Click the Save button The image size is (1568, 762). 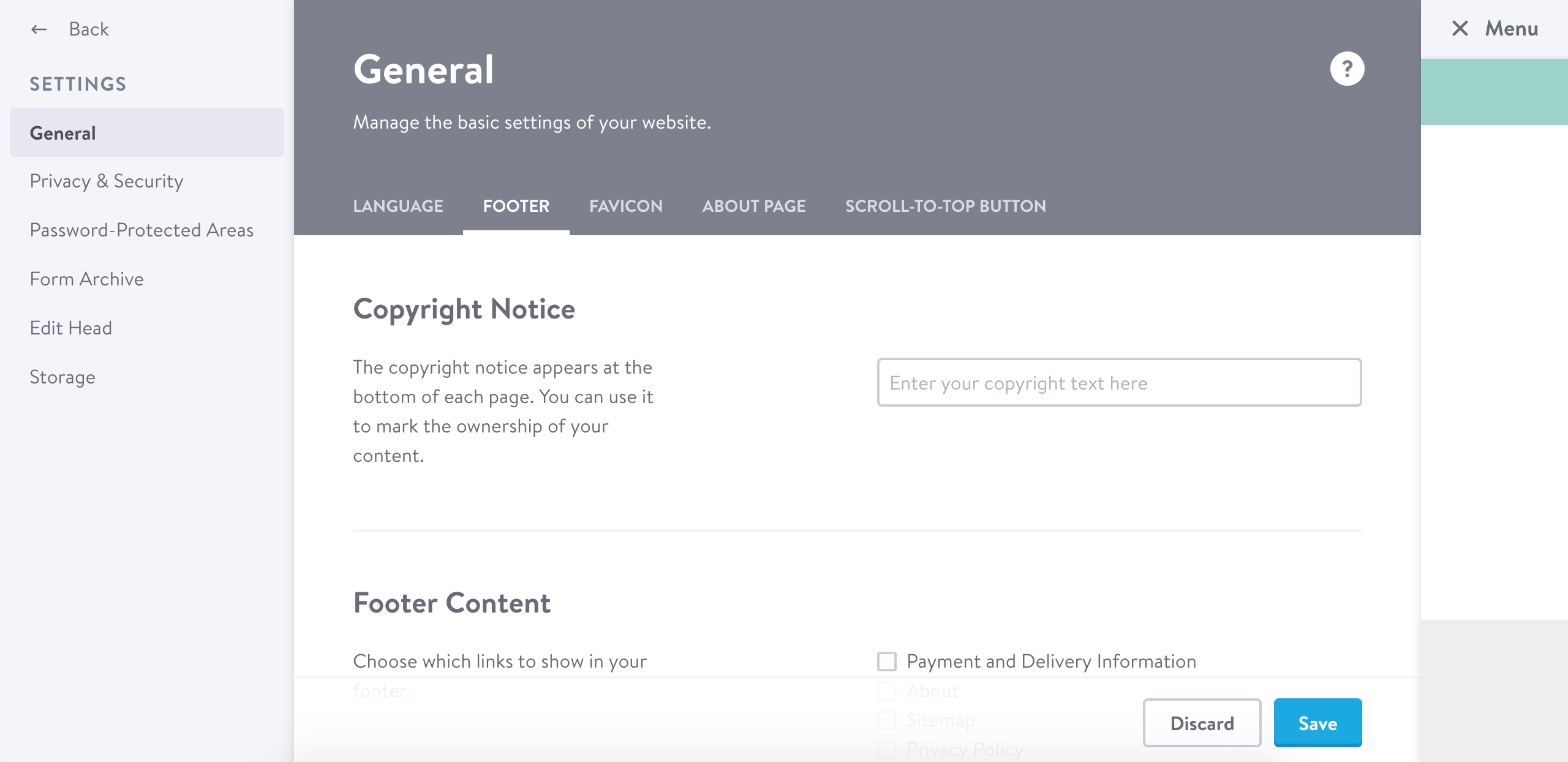[1317, 723]
